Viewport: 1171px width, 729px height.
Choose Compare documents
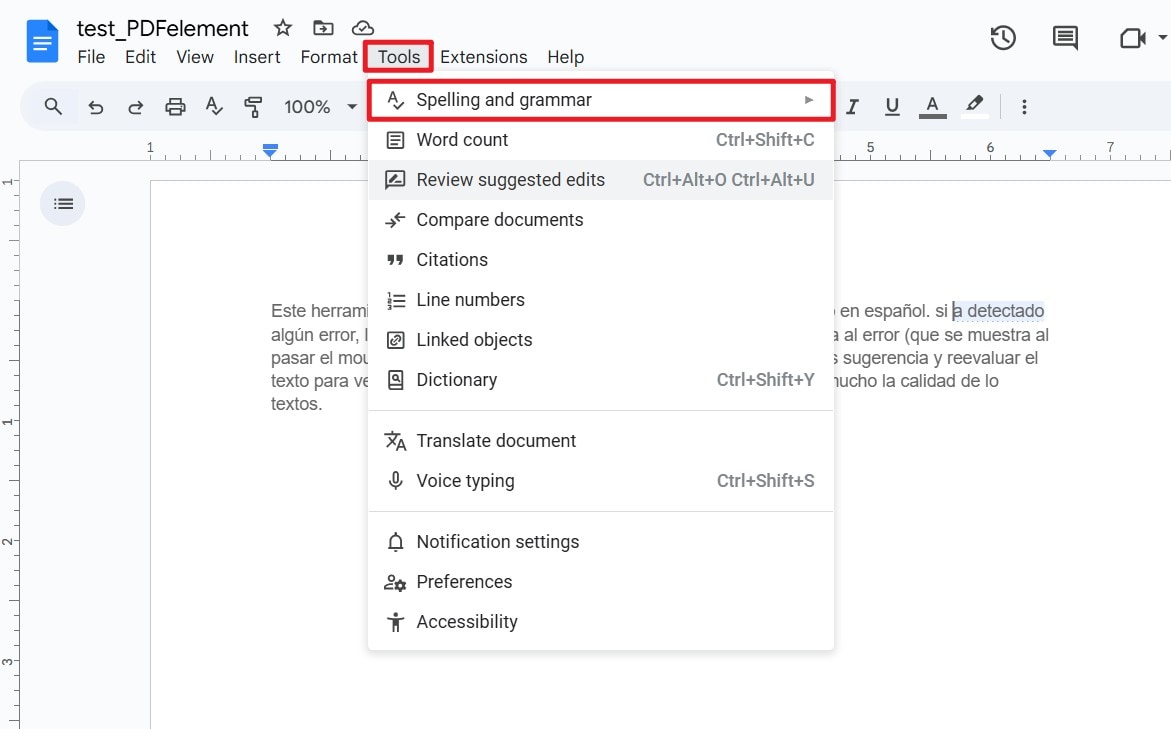[x=601, y=220]
